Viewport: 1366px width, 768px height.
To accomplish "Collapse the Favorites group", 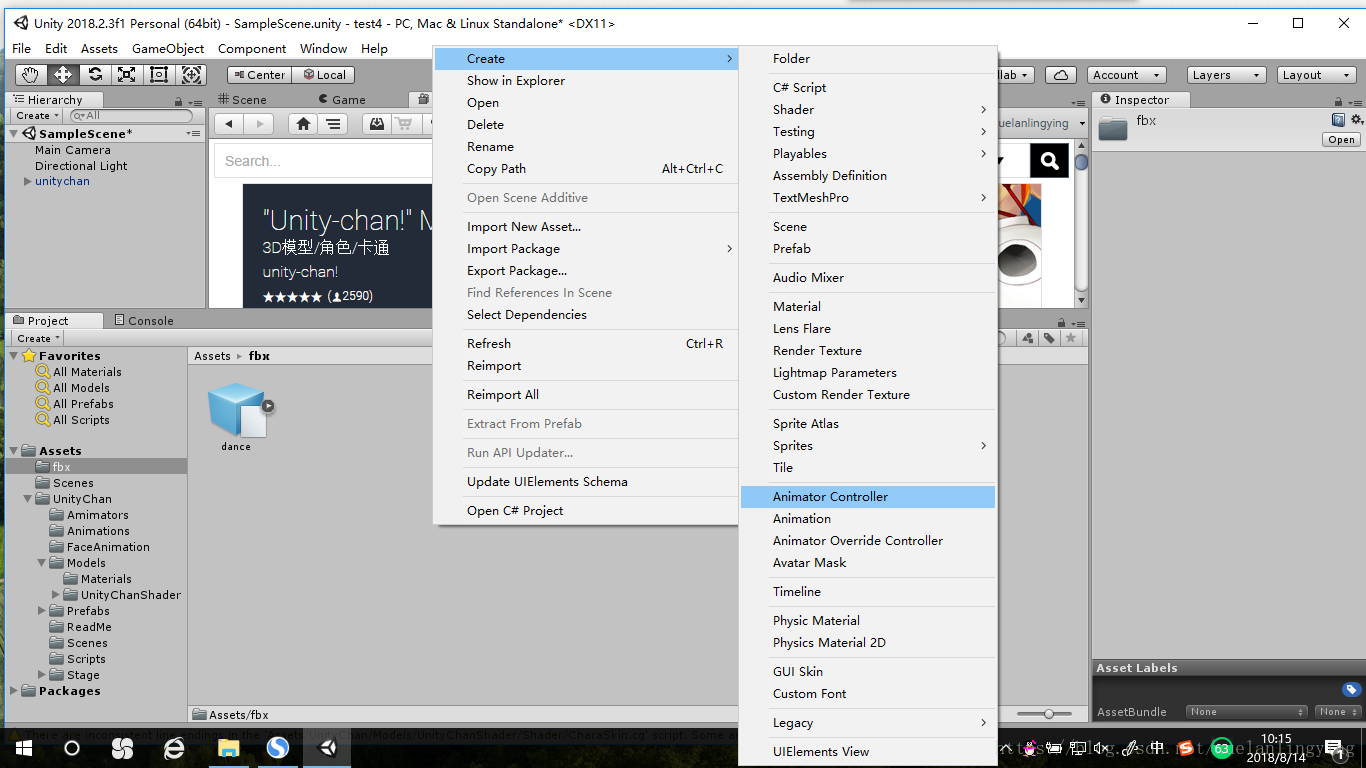I will (x=14, y=355).
